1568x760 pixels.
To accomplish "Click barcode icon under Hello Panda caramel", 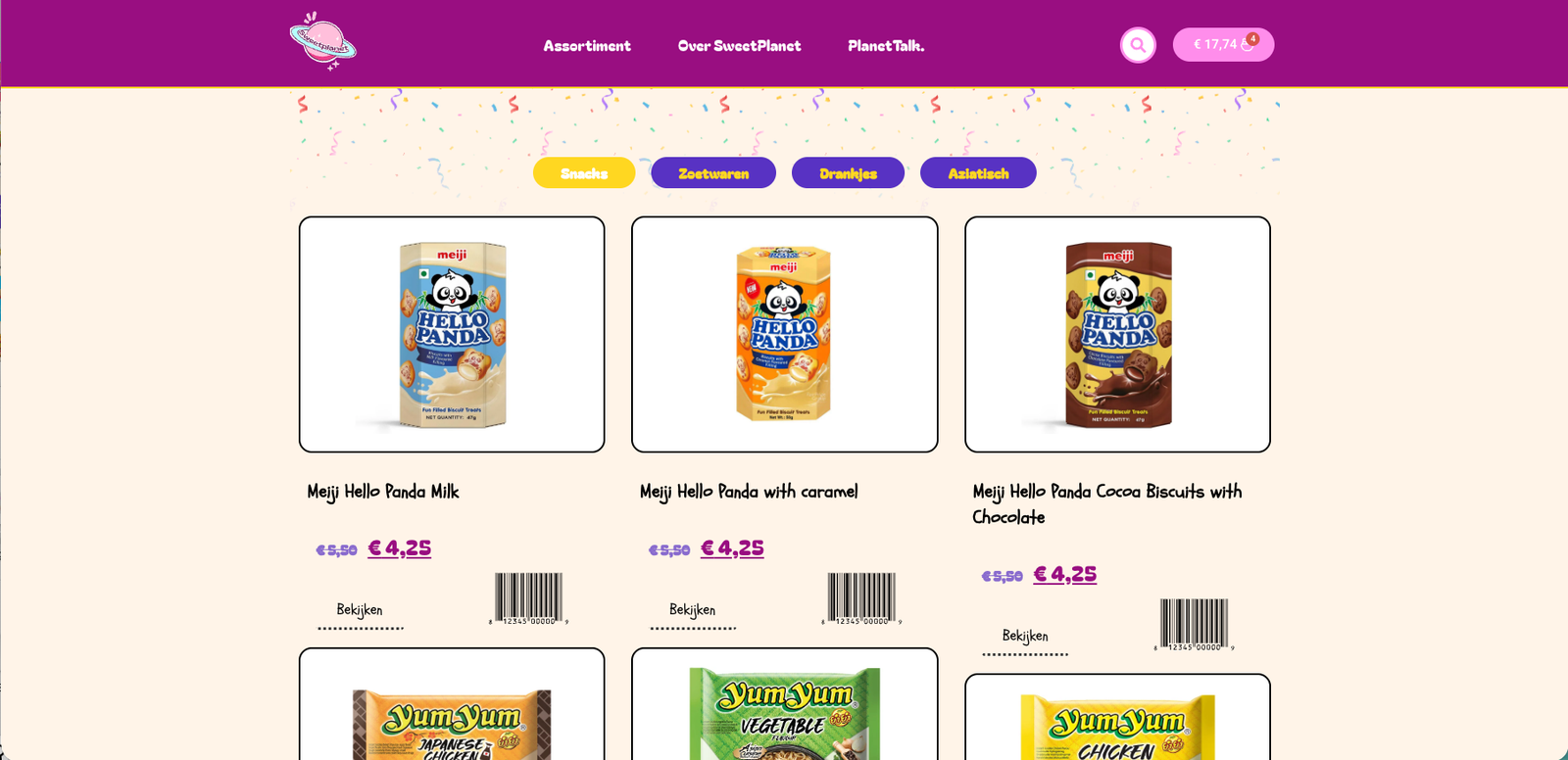I will 861,599.
